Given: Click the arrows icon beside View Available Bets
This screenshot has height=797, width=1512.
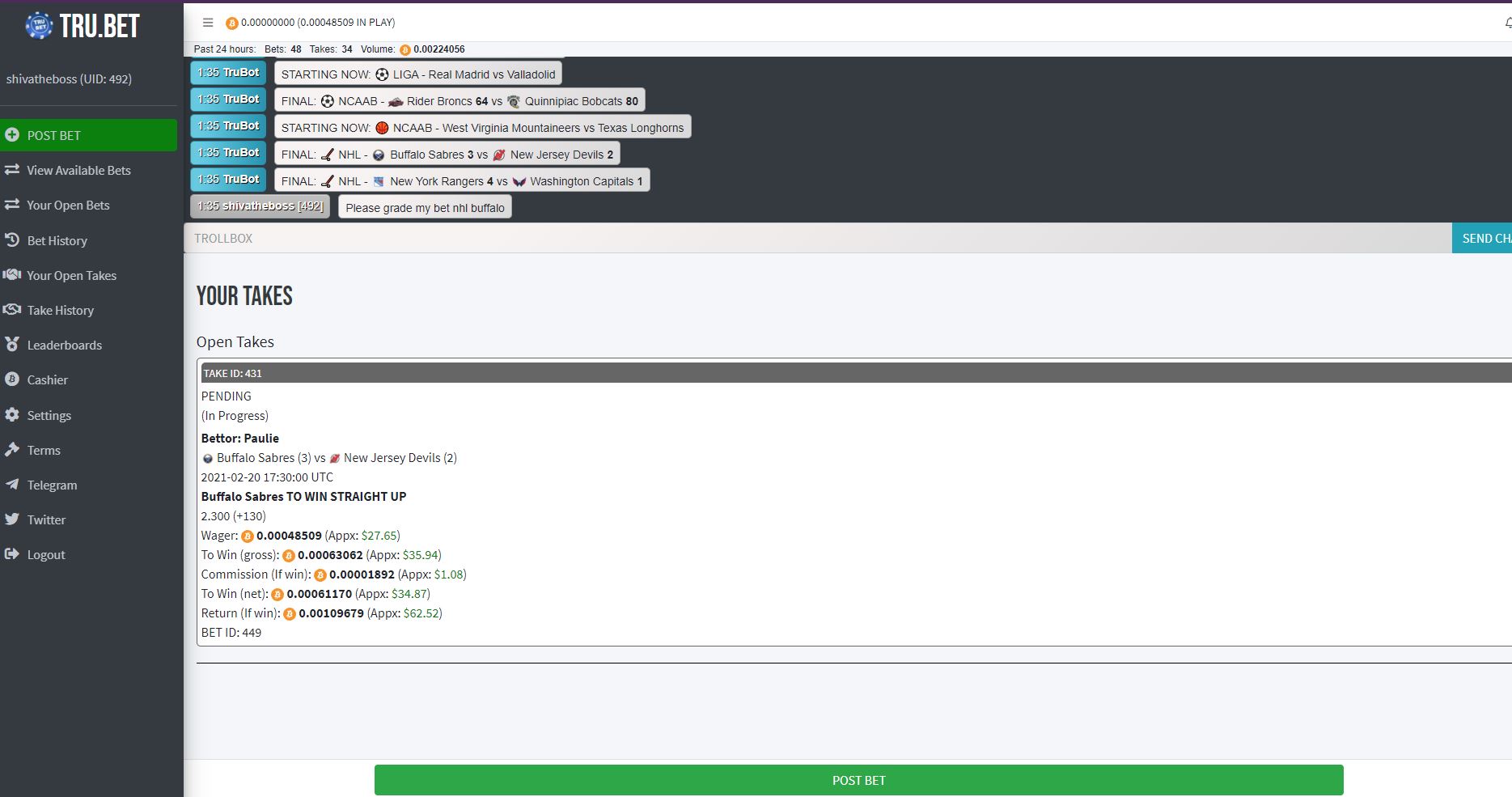Looking at the screenshot, I should click(x=12, y=170).
